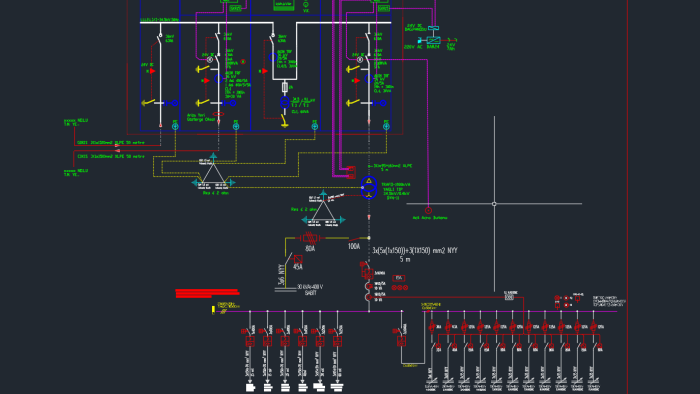The width and height of the screenshot is (700, 394).
Task: Select the cyan rectifier symbol beside 220V AC
Action: pos(433,41)
